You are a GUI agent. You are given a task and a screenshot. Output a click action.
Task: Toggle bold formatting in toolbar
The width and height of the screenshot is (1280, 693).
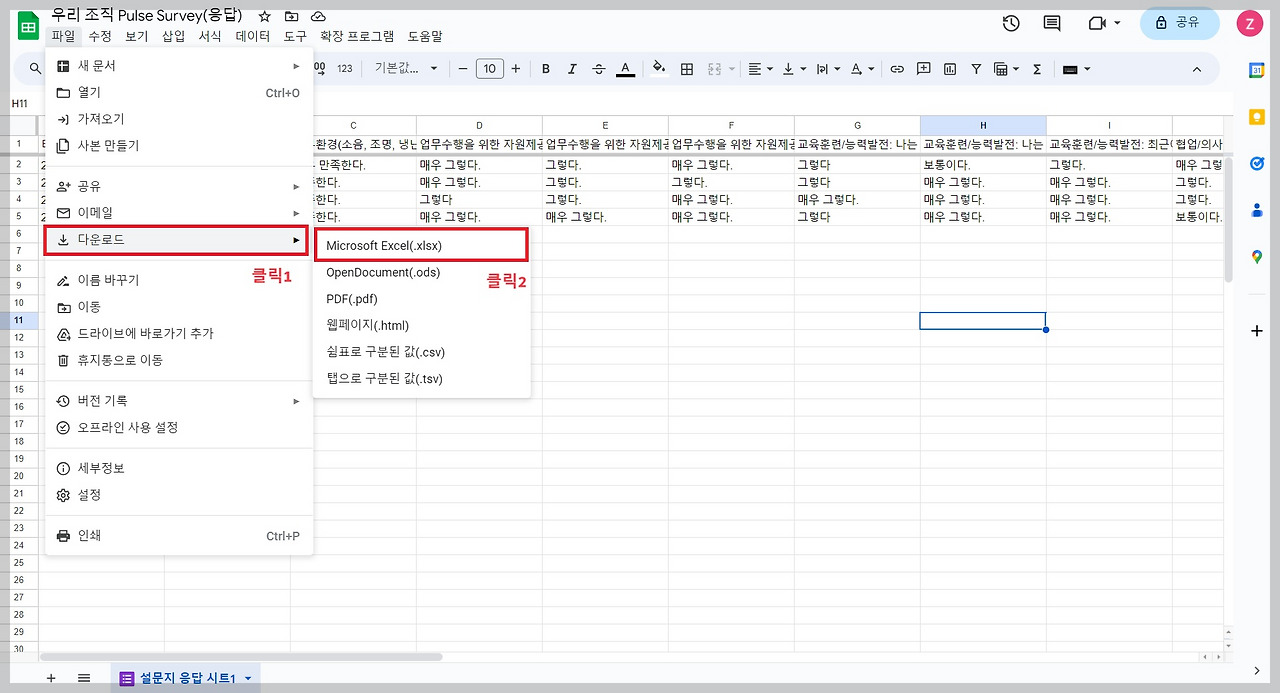click(x=546, y=69)
